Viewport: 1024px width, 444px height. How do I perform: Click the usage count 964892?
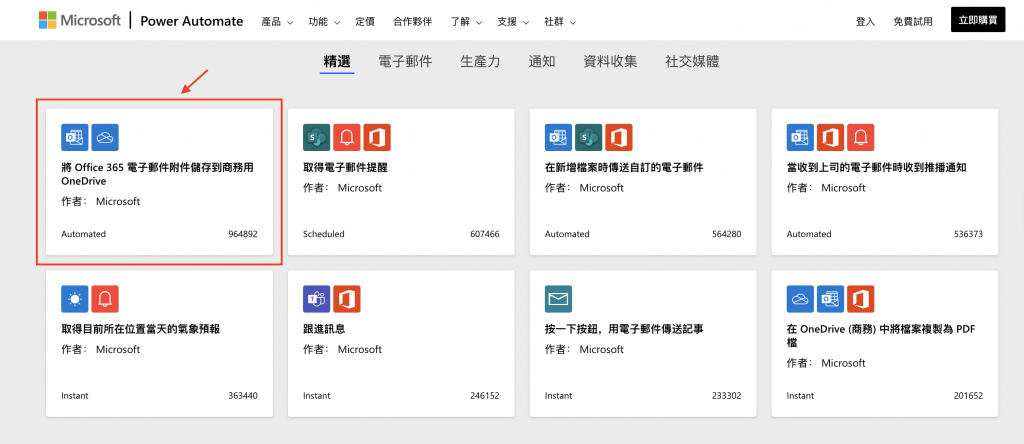coord(243,234)
